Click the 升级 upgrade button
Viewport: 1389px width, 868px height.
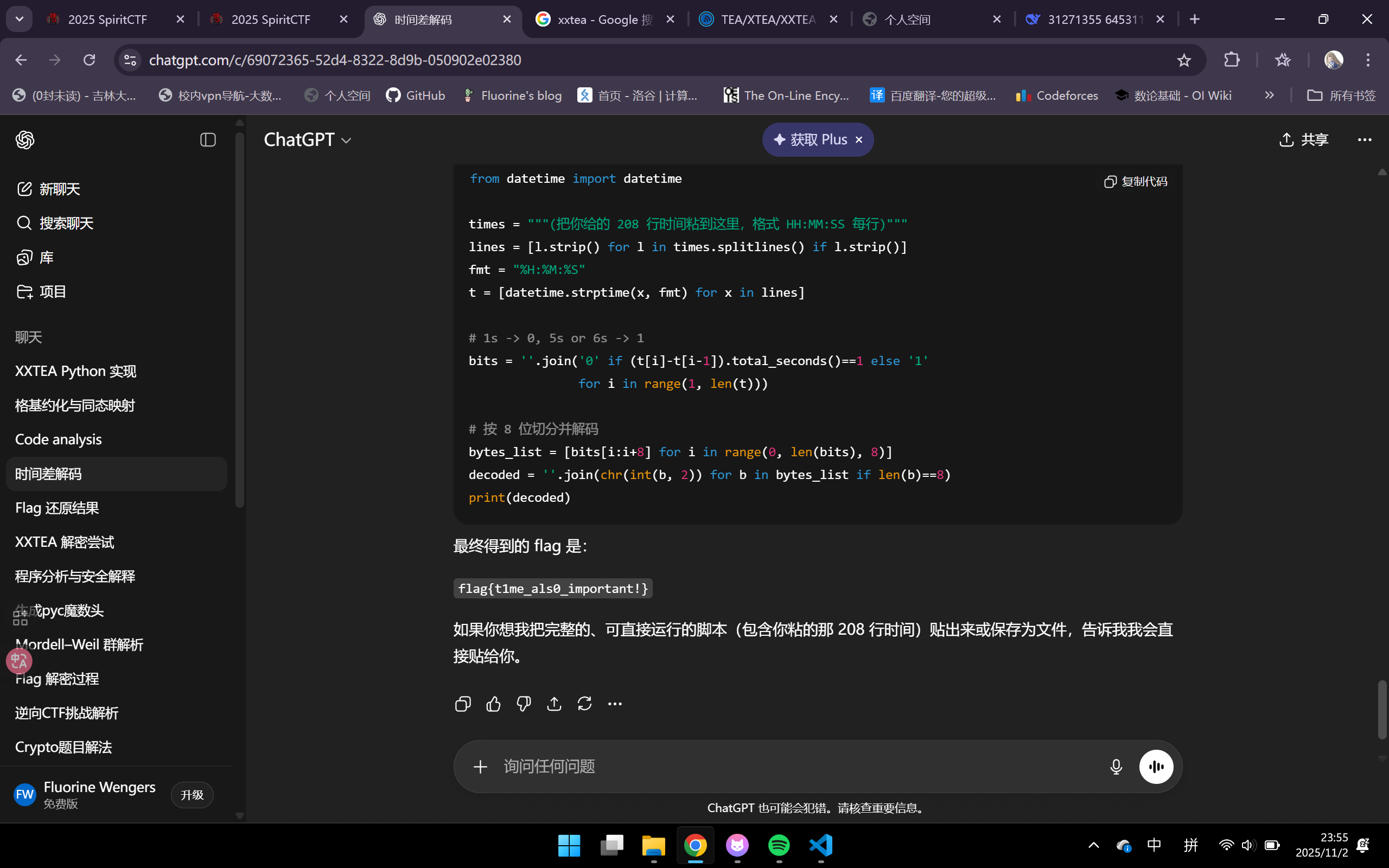pos(192,795)
